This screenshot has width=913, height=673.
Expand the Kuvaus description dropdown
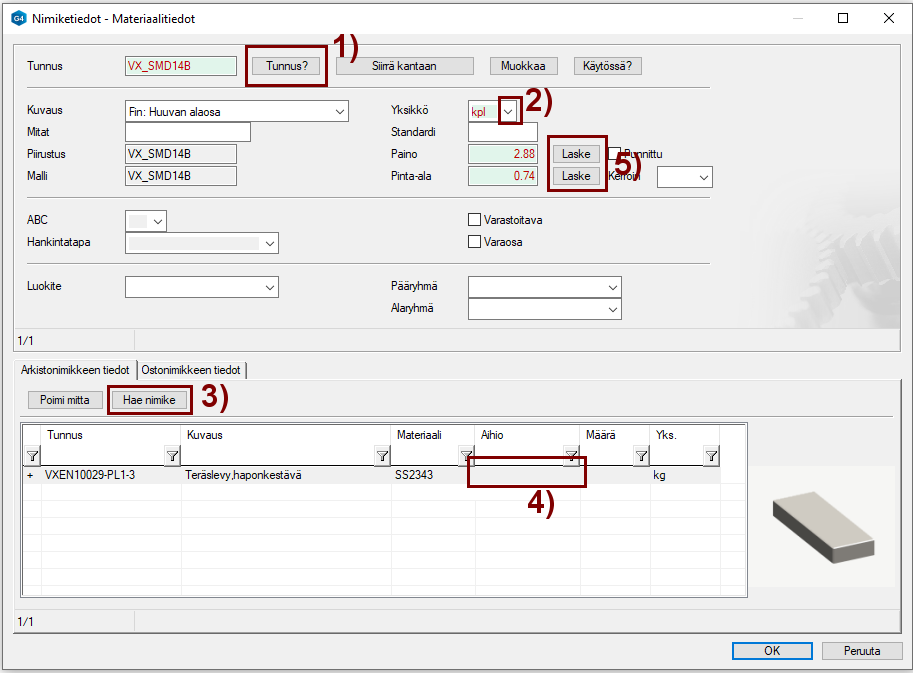(x=340, y=111)
